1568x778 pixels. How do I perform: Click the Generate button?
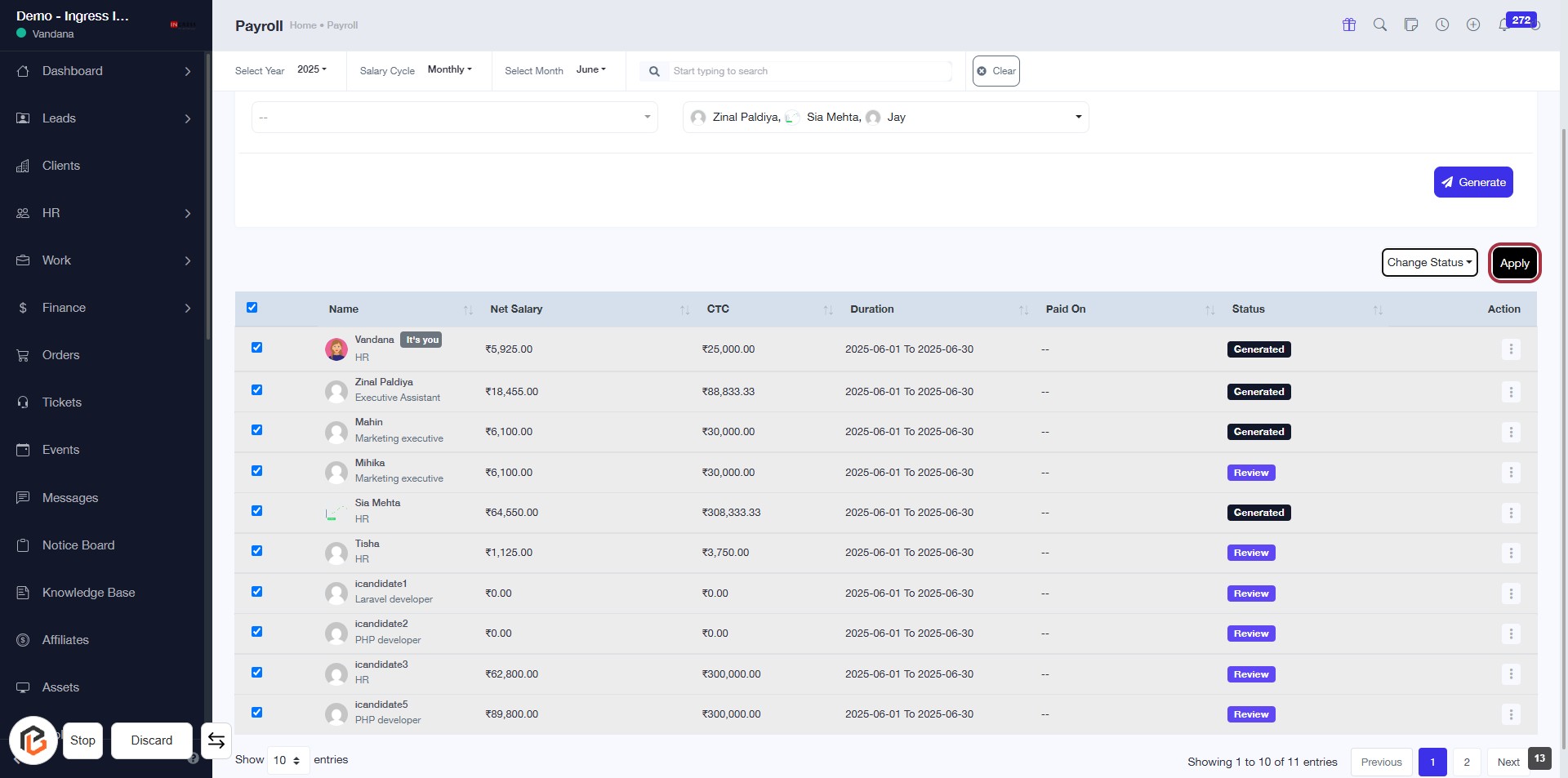pyautogui.click(x=1472, y=182)
